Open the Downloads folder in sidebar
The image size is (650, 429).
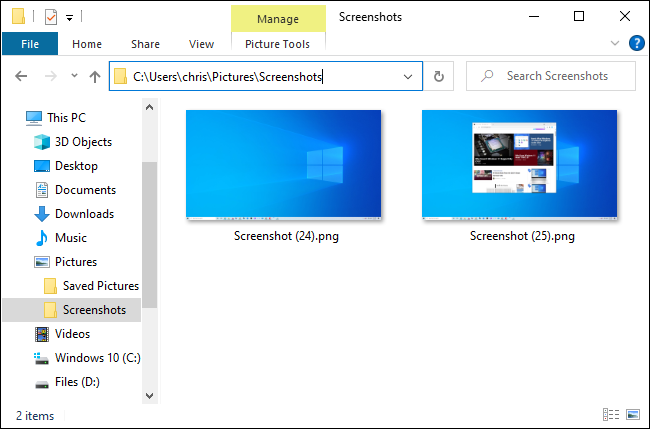[x=74, y=214]
